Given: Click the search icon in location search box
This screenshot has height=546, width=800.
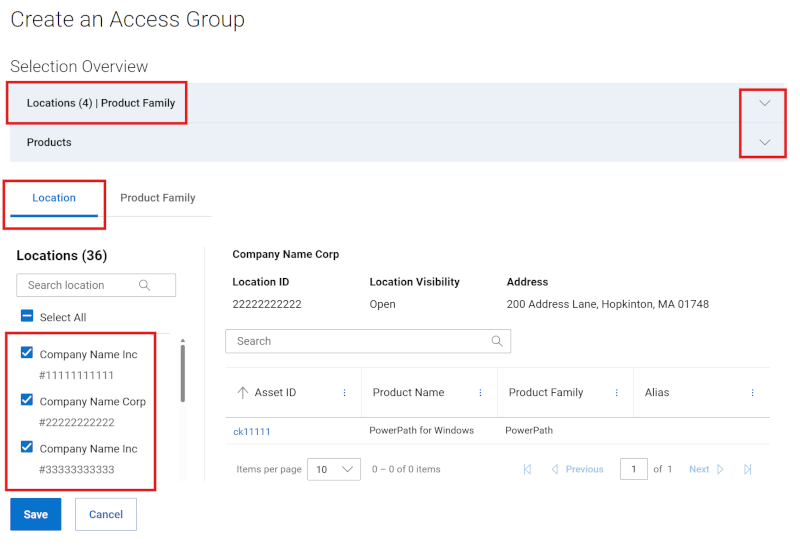Looking at the screenshot, I should tap(145, 285).
